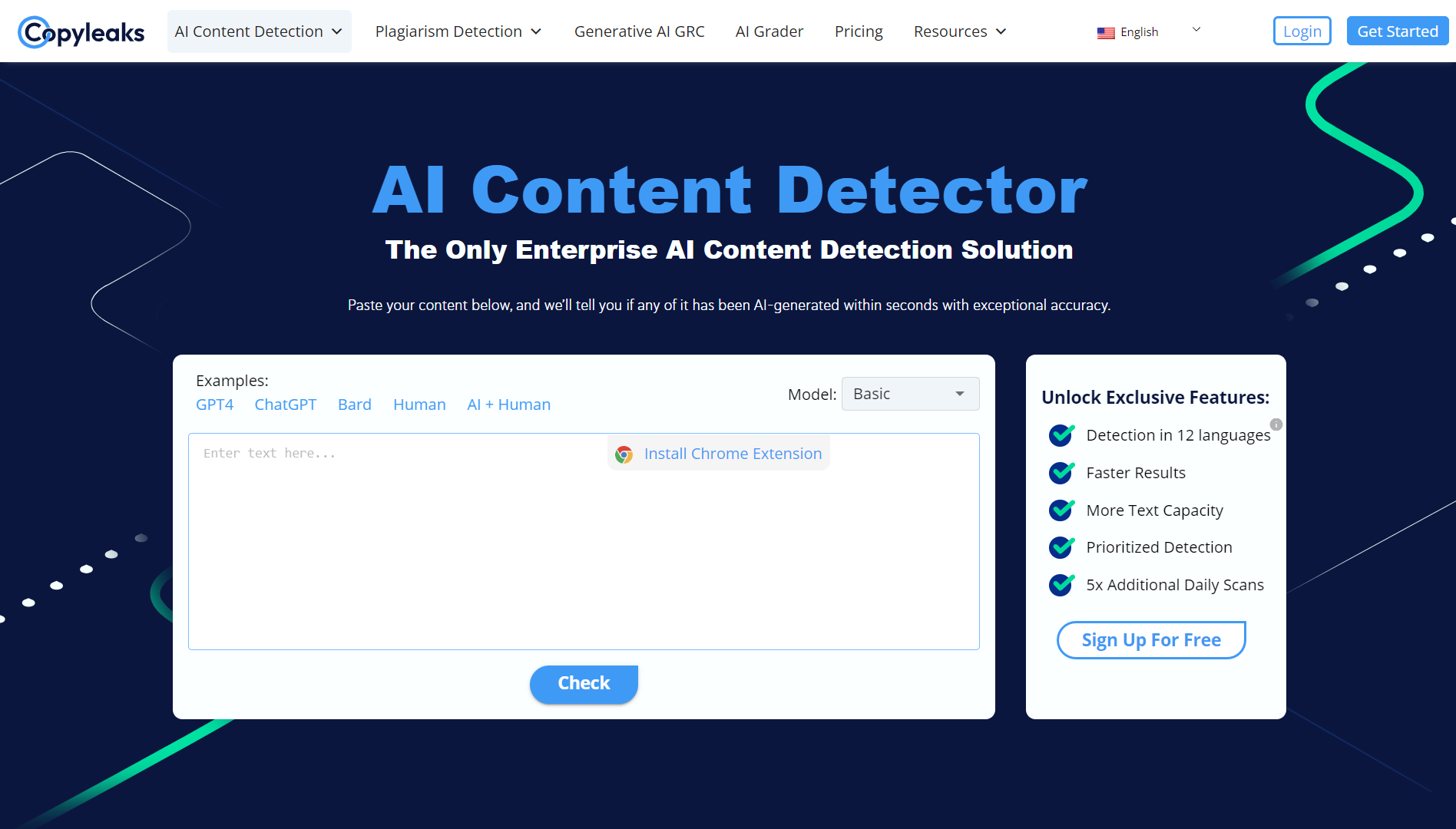The width and height of the screenshot is (1456, 829).
Task: Click the More Text Capacity text
Action: [x=1154, y=510]
